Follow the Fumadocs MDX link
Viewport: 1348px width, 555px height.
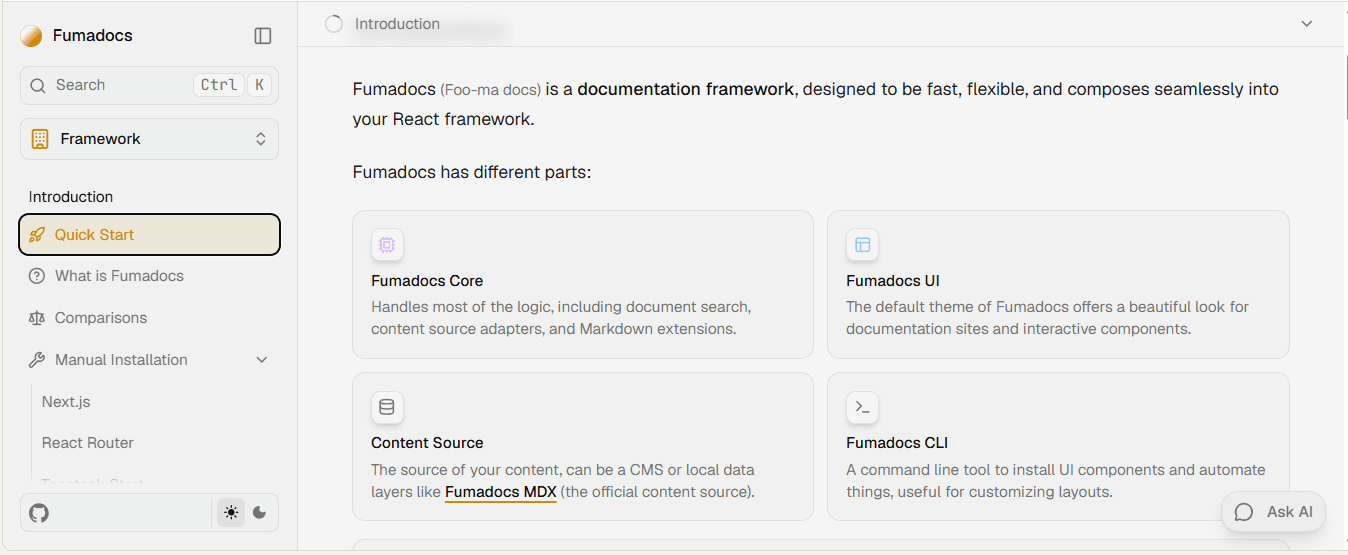[500, 492]
